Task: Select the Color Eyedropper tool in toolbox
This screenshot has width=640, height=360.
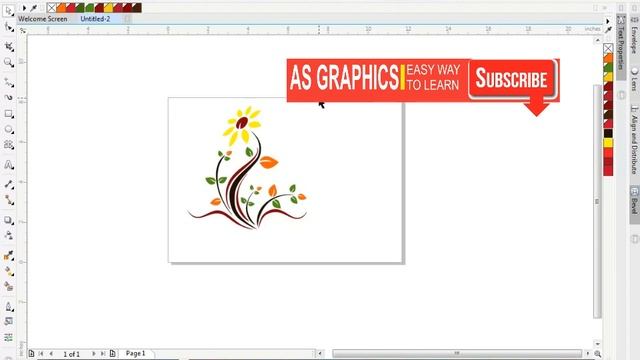Action: tap(9, 256)
